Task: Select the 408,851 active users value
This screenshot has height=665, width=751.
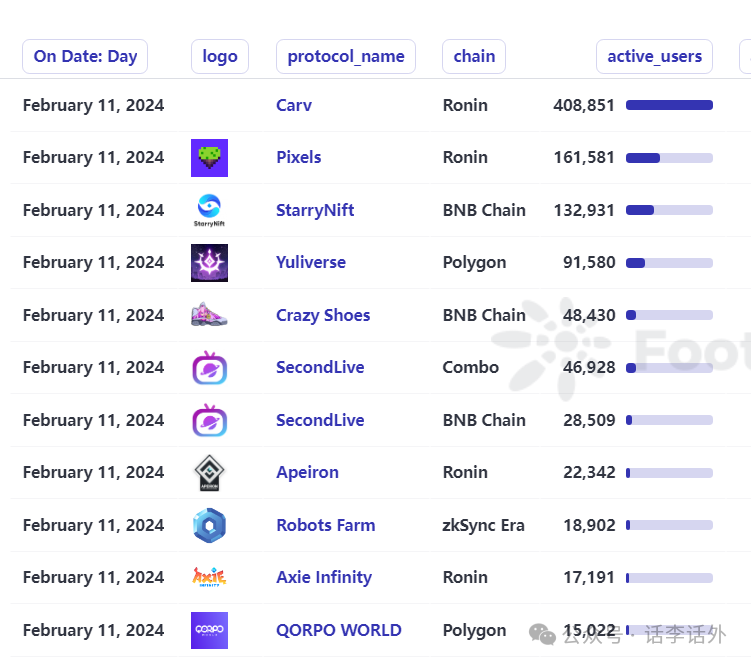Action: click(584, 105)
